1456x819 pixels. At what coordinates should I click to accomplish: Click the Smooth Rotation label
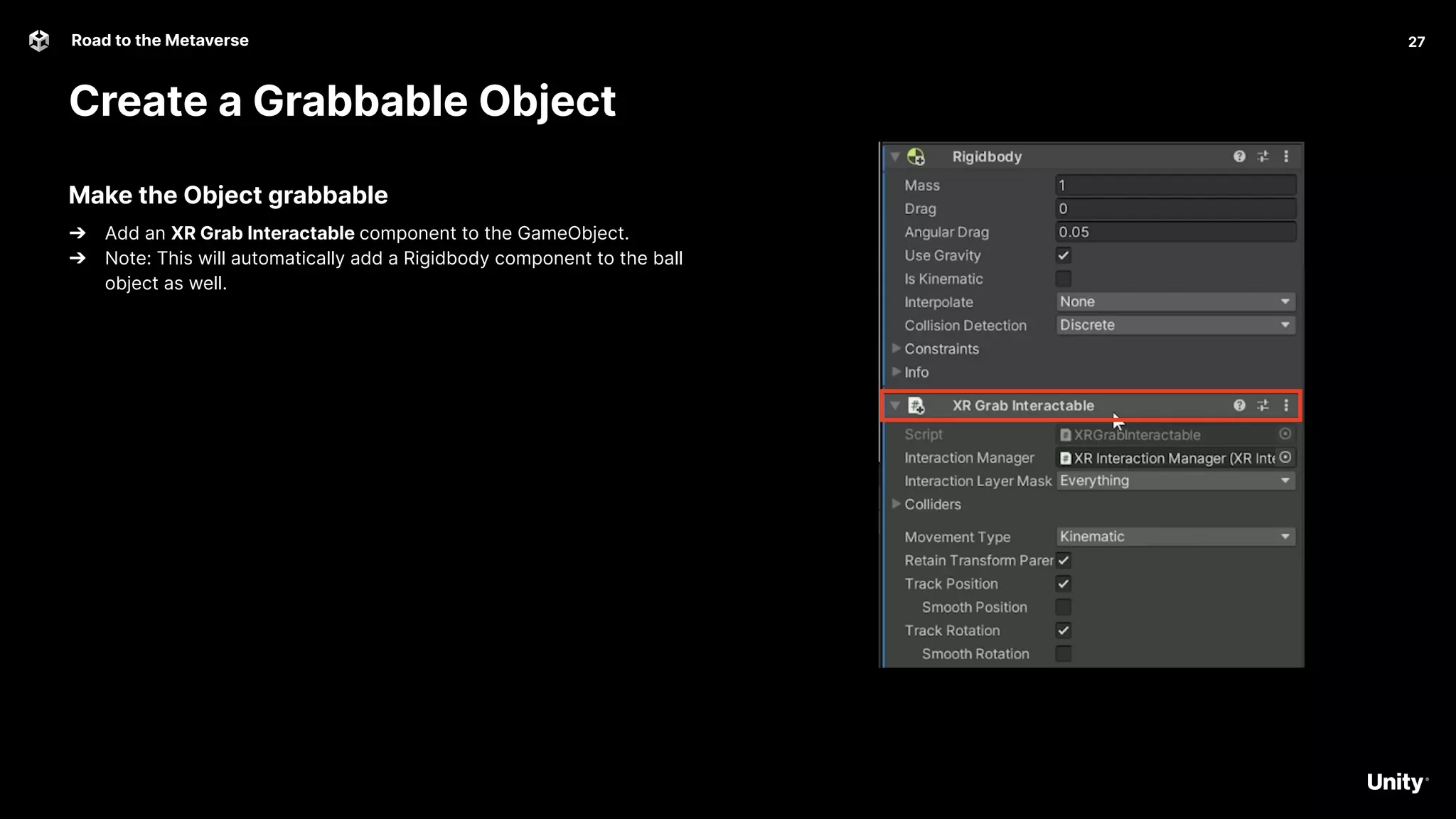point(975,654)
